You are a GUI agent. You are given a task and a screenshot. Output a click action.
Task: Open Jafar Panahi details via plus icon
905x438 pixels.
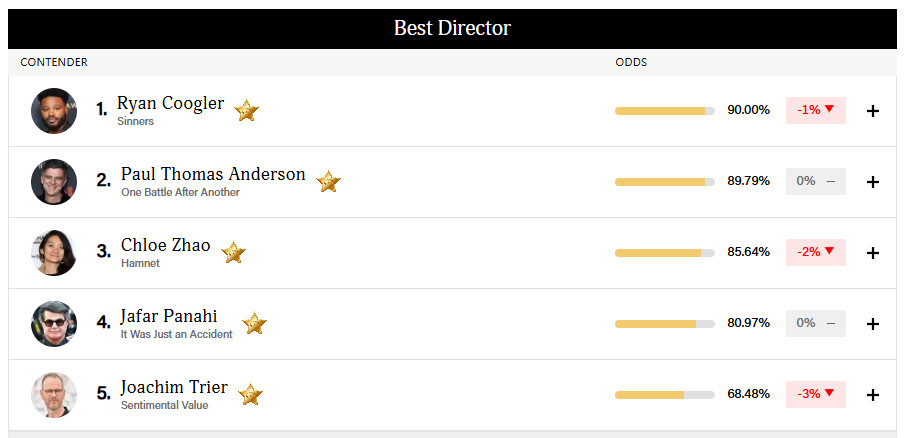point(872,323)
